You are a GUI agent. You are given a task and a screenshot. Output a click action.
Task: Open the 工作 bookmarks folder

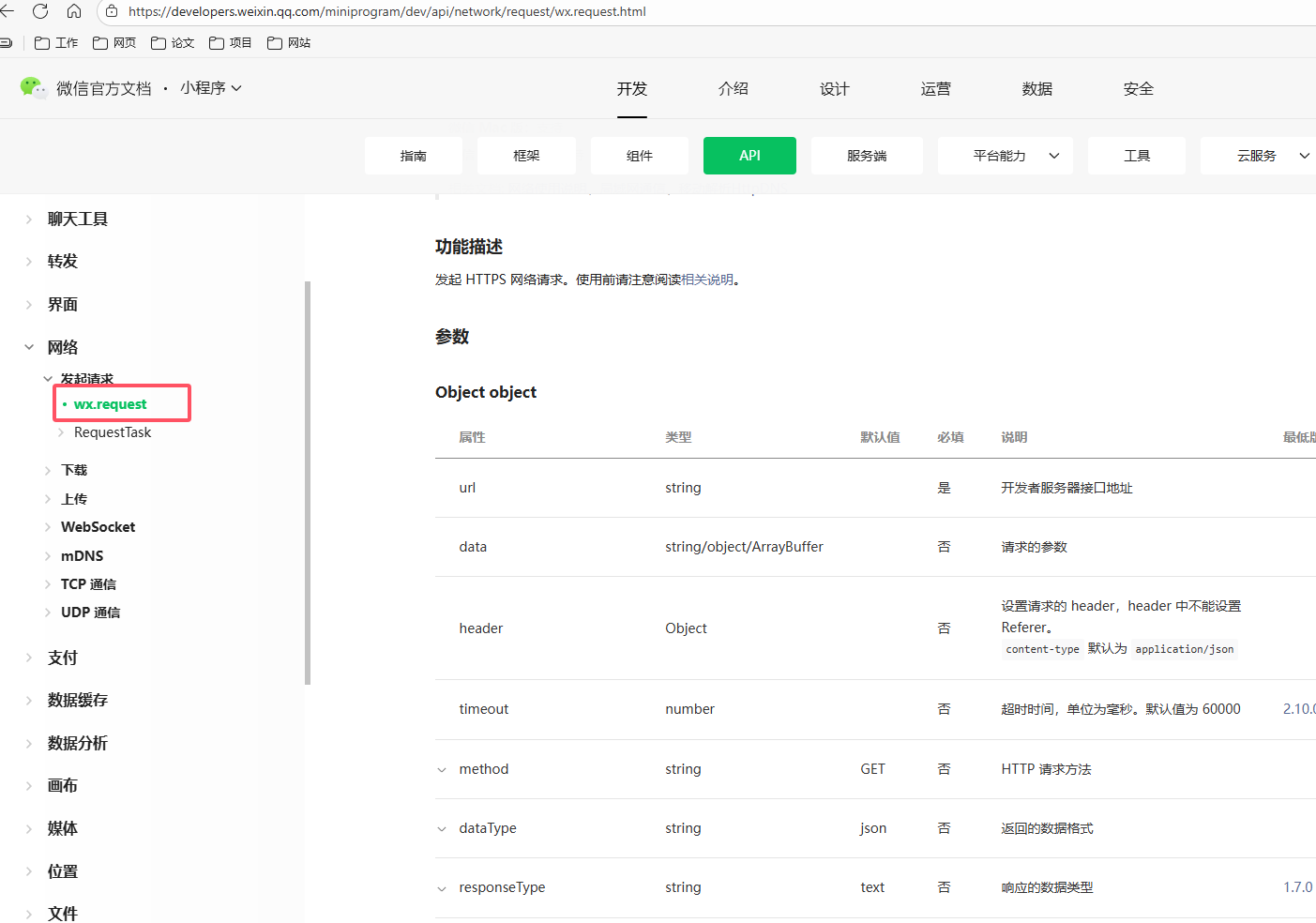(x=56, y=43)
